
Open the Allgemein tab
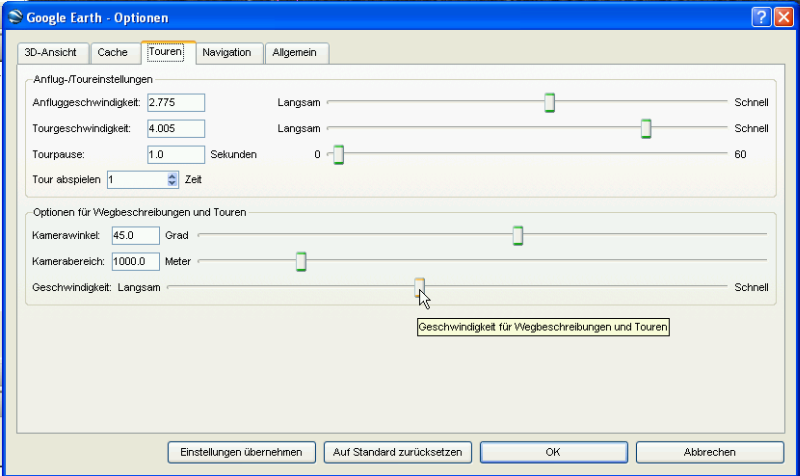298,52
